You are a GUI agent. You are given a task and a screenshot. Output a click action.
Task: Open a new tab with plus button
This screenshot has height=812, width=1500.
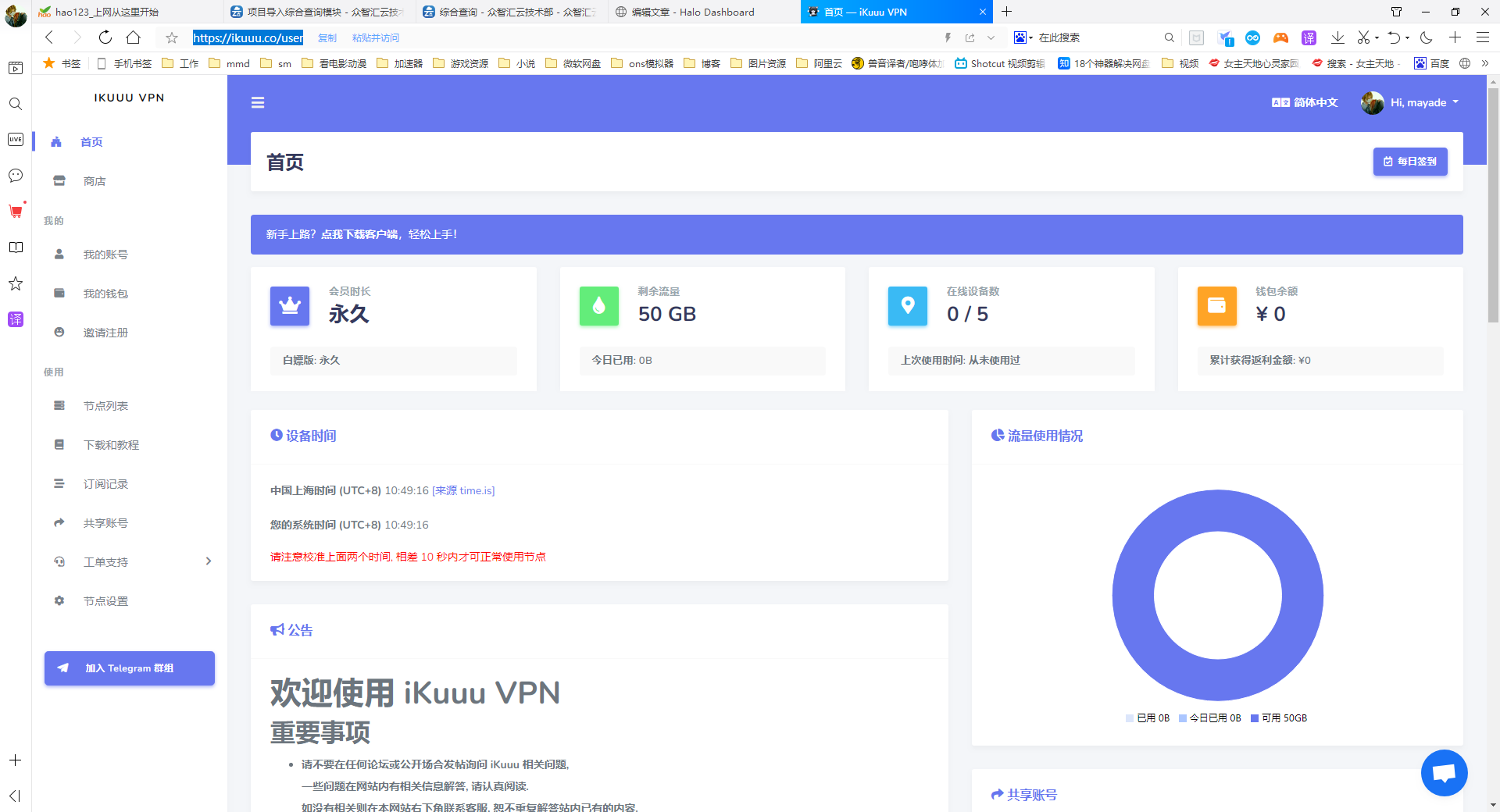[x=1007, y=12]
